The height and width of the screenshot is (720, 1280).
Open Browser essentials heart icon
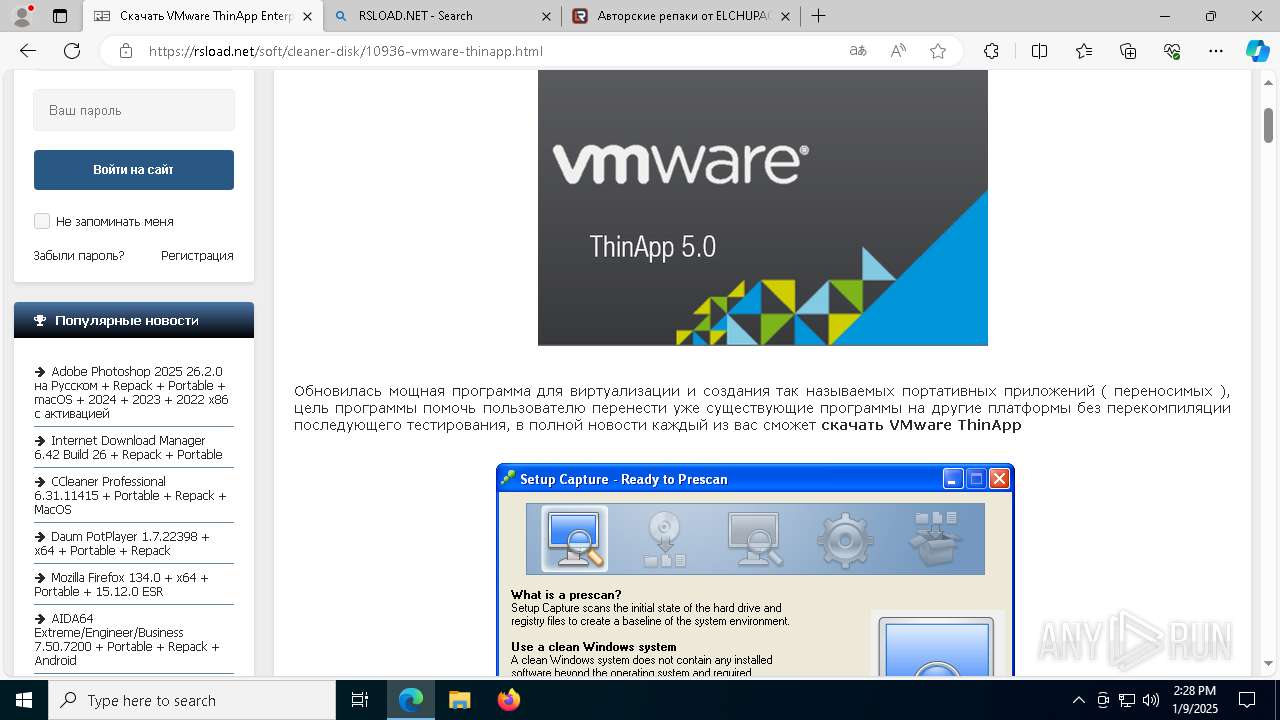(1172, 51)
